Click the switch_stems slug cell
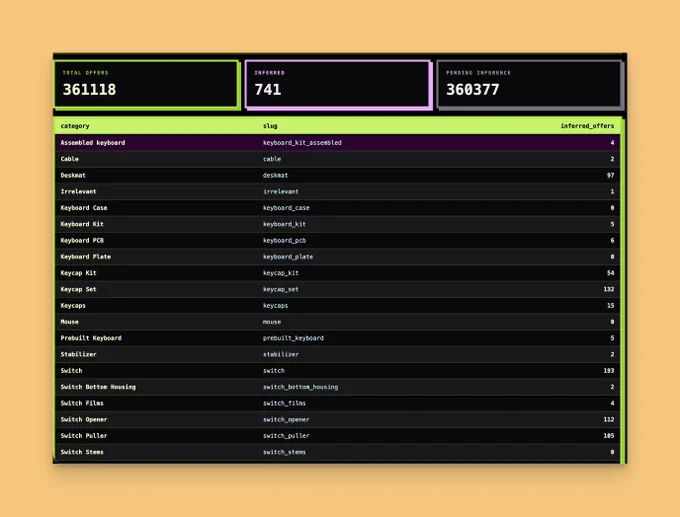 click(x=284, y=452)
